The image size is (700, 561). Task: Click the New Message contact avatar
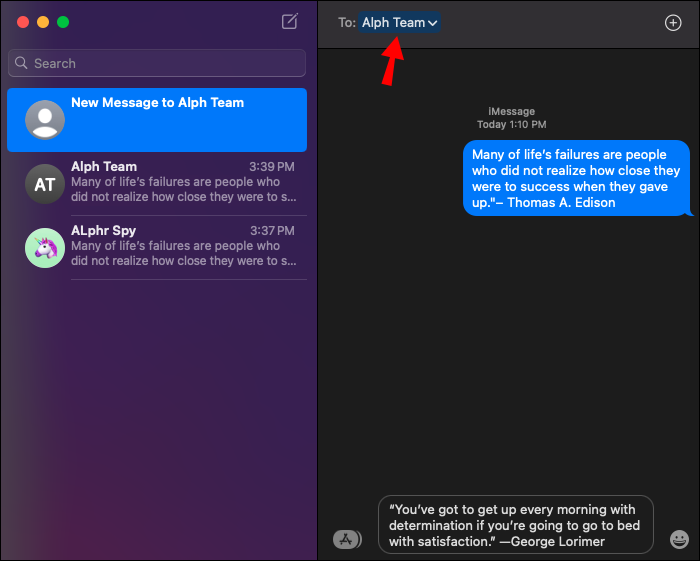[x=45, y=120]
